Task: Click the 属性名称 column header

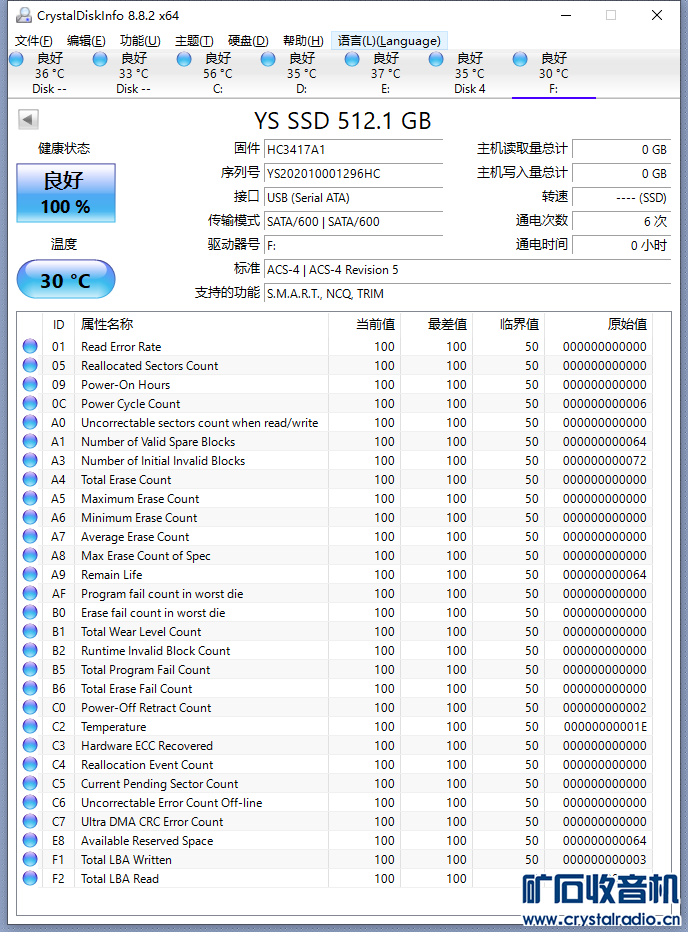Action: click(201, 324)
